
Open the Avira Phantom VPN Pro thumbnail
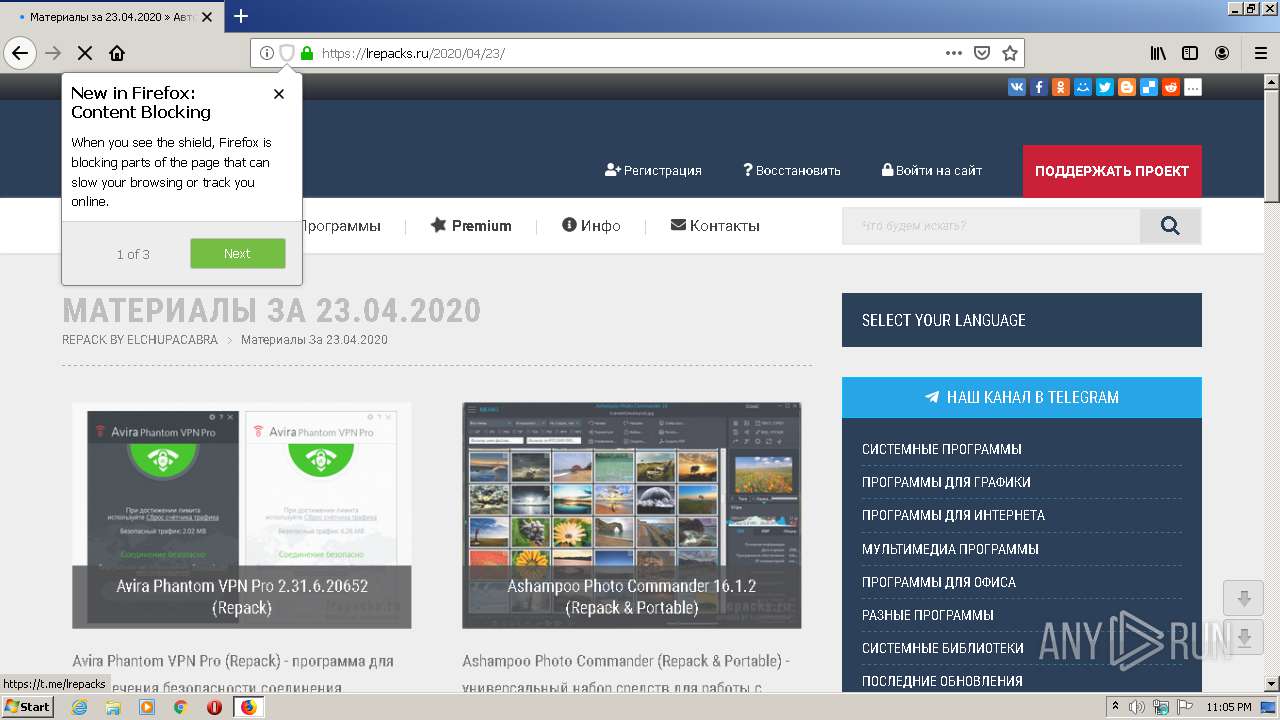(242, 515)
